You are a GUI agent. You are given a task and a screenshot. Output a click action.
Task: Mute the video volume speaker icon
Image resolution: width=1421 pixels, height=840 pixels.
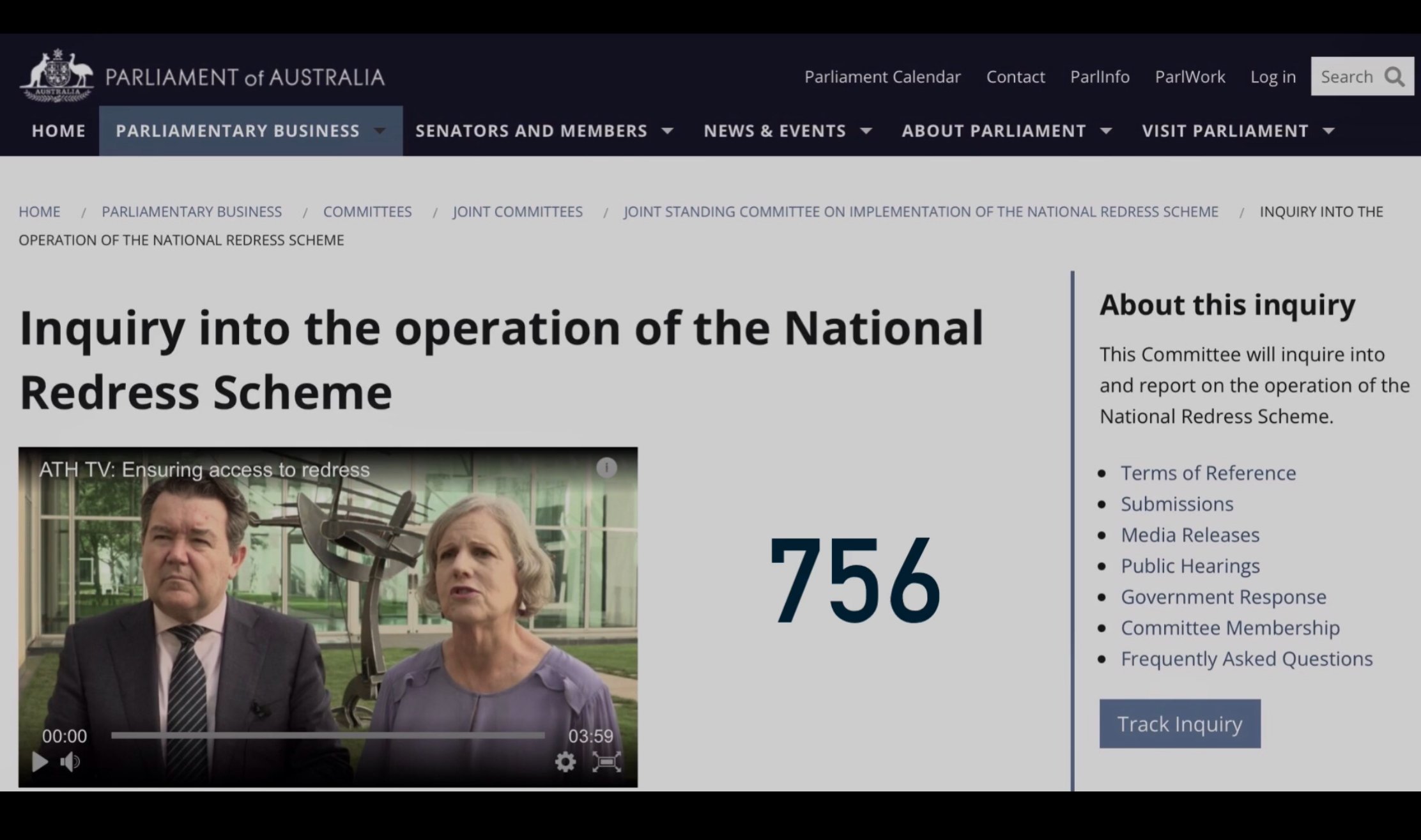tap(70, 761)
